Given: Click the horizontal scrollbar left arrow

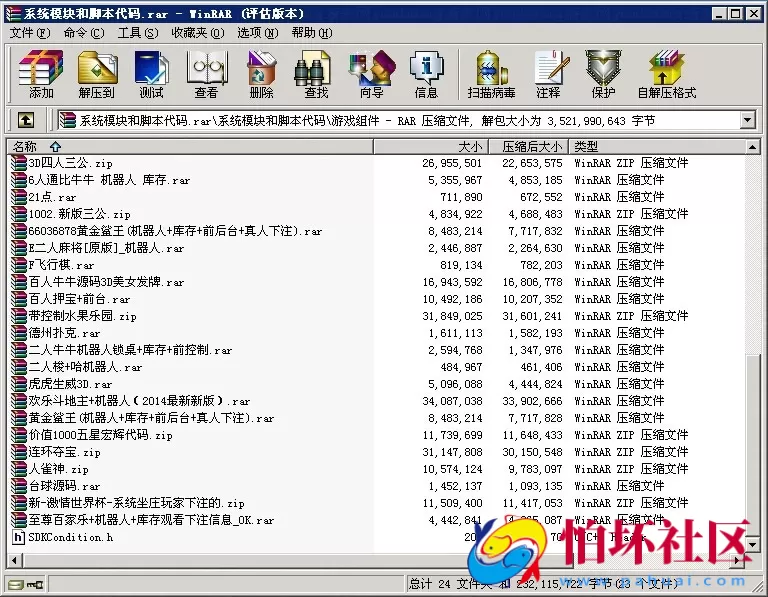Looking at the screenshot, I should 15,561.
